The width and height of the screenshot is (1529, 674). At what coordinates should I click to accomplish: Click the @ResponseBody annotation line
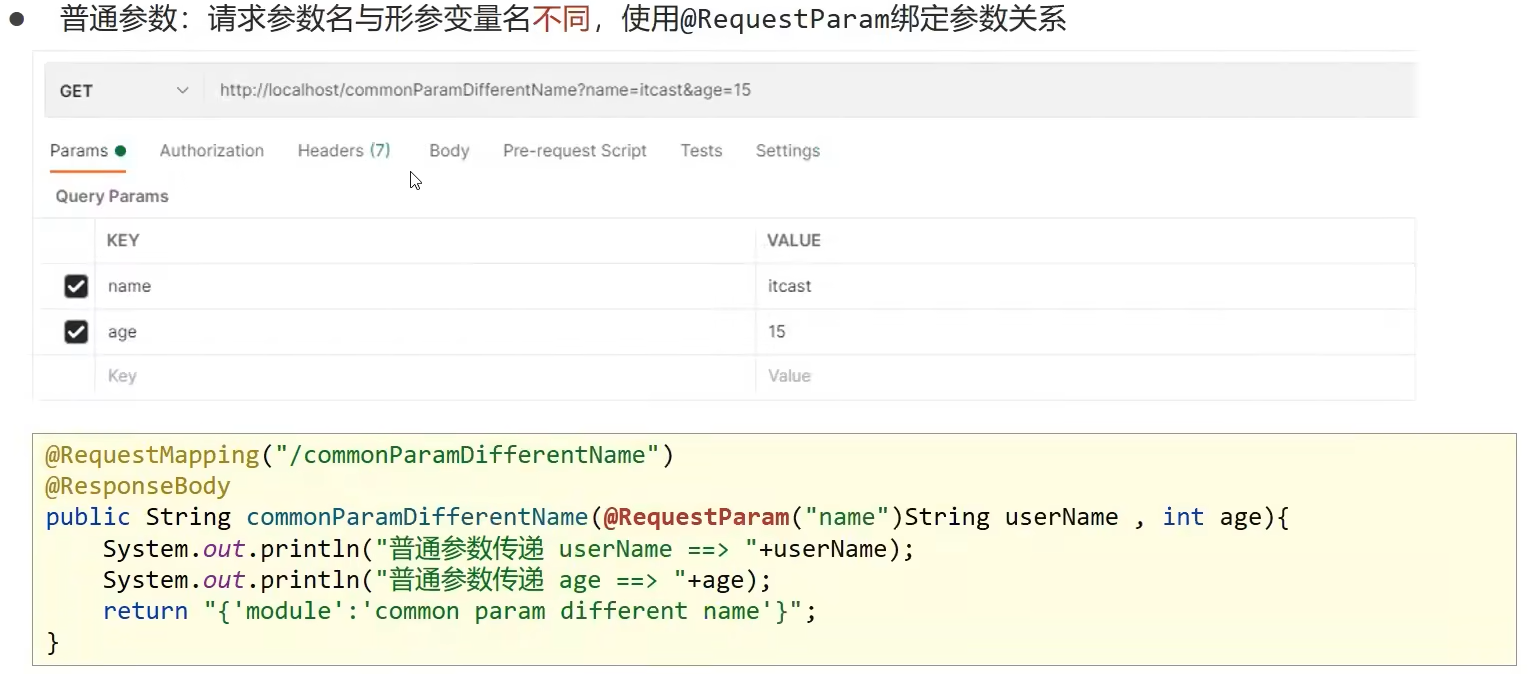pos(138,486)
